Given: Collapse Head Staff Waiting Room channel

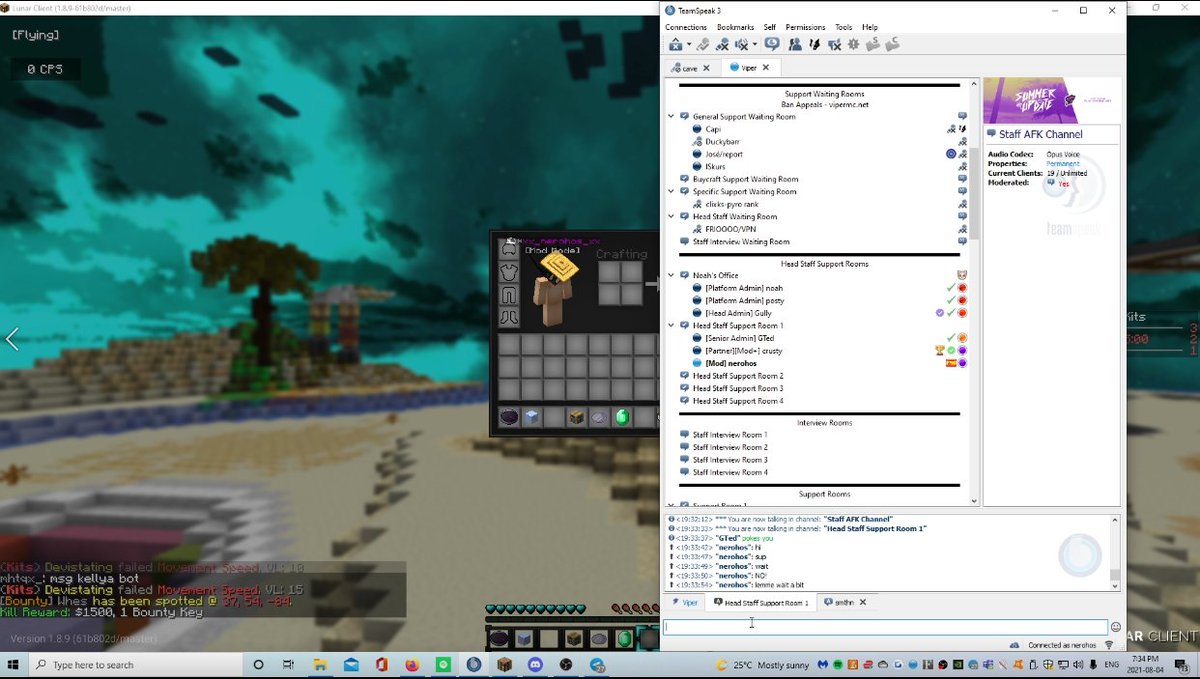Looking at the screenshot, I should coord(672,217).
